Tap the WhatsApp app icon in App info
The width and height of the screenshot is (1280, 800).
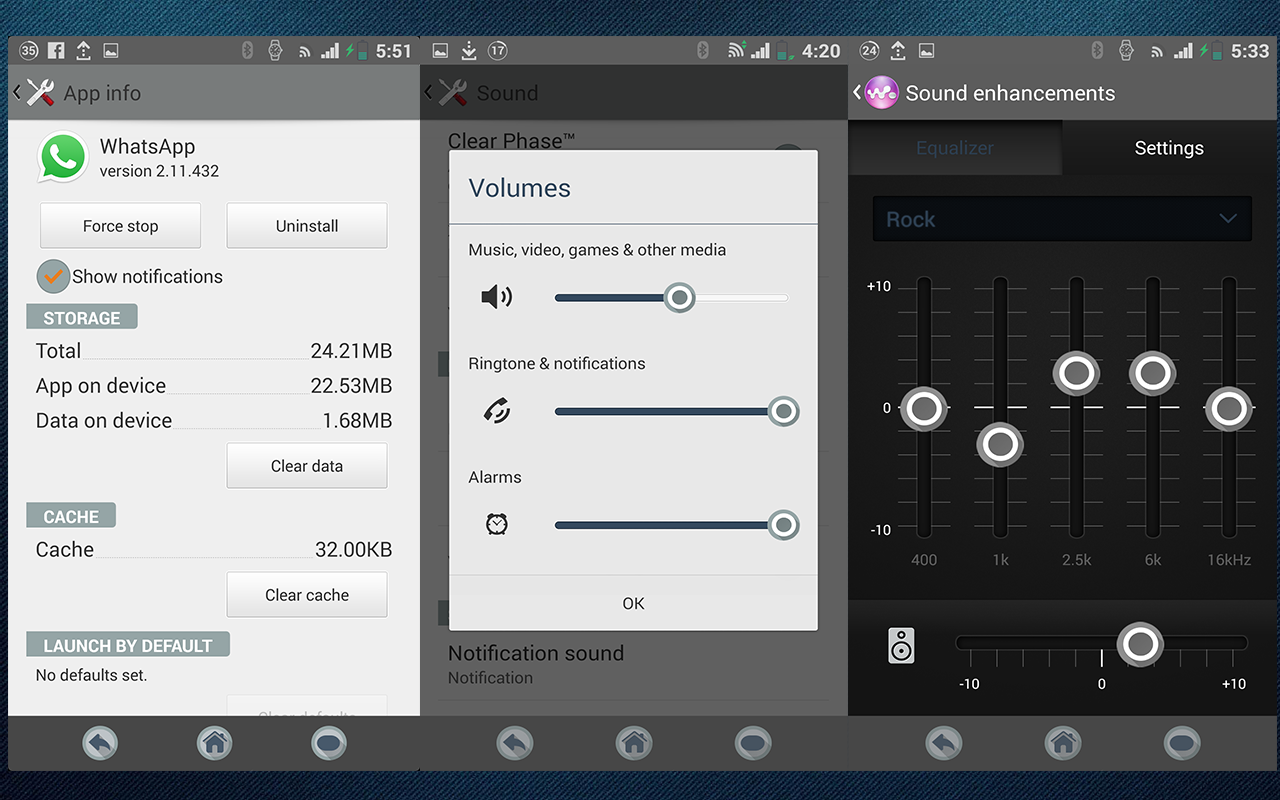click(62, 158)
